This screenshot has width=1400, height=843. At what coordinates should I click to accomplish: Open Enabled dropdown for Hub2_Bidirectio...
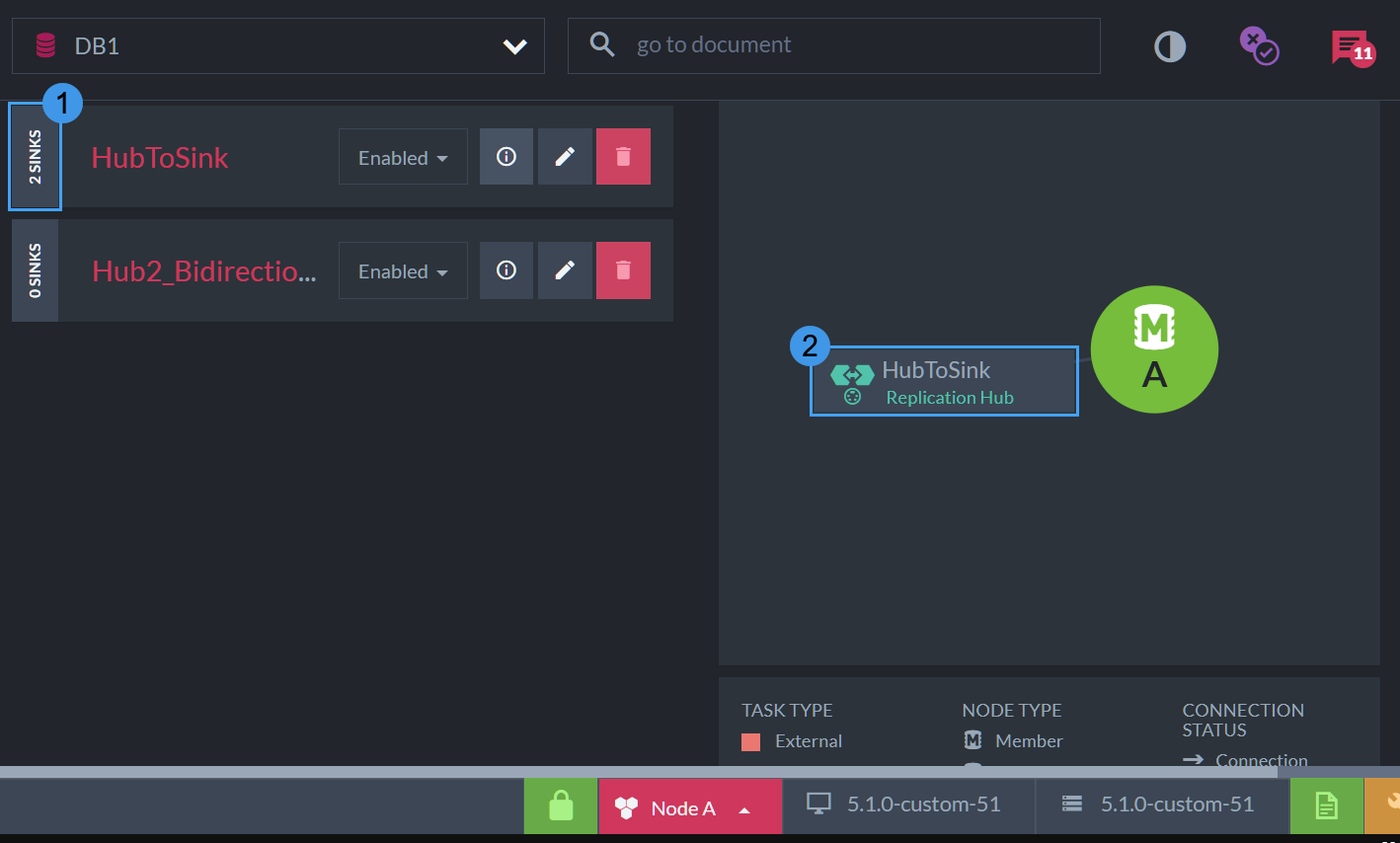403,270
